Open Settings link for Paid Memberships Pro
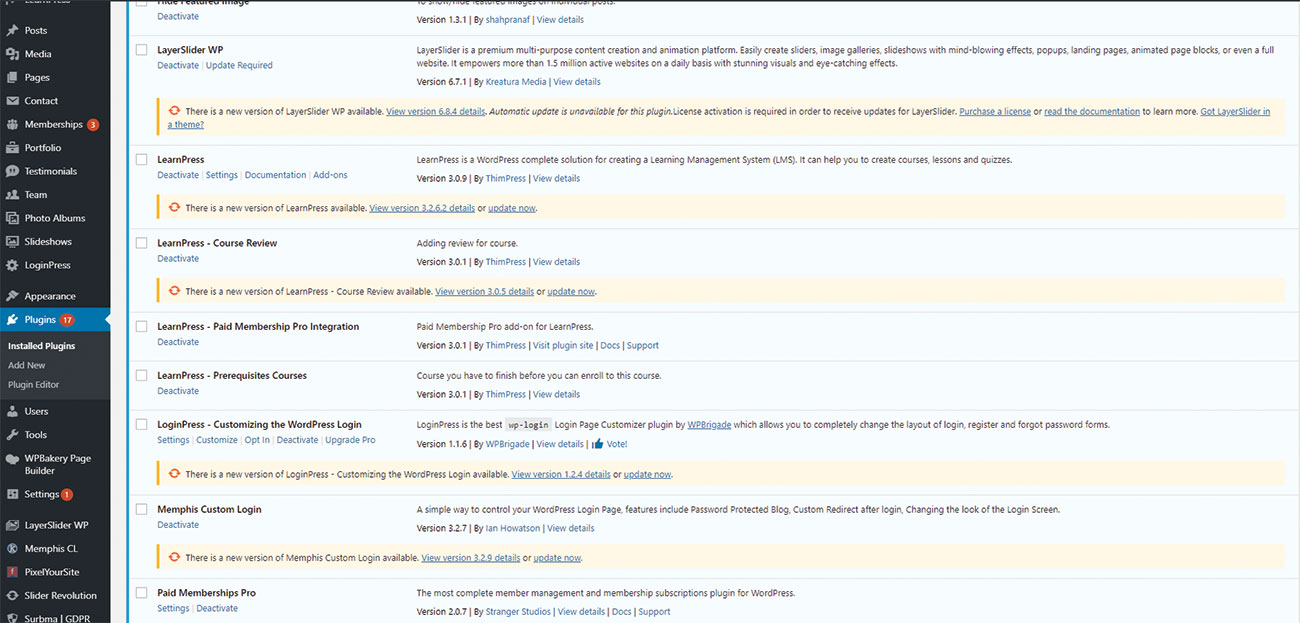 pyautogui.click(x=173, y=608)
